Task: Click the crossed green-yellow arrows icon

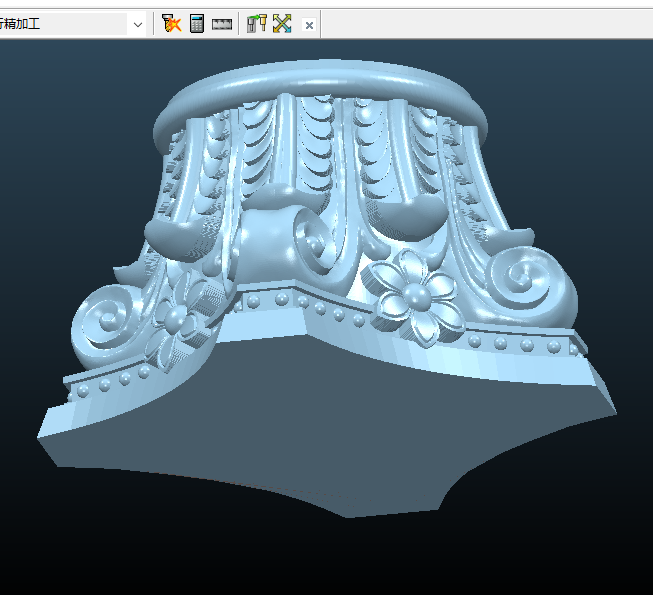Action: tap(282, 24)
